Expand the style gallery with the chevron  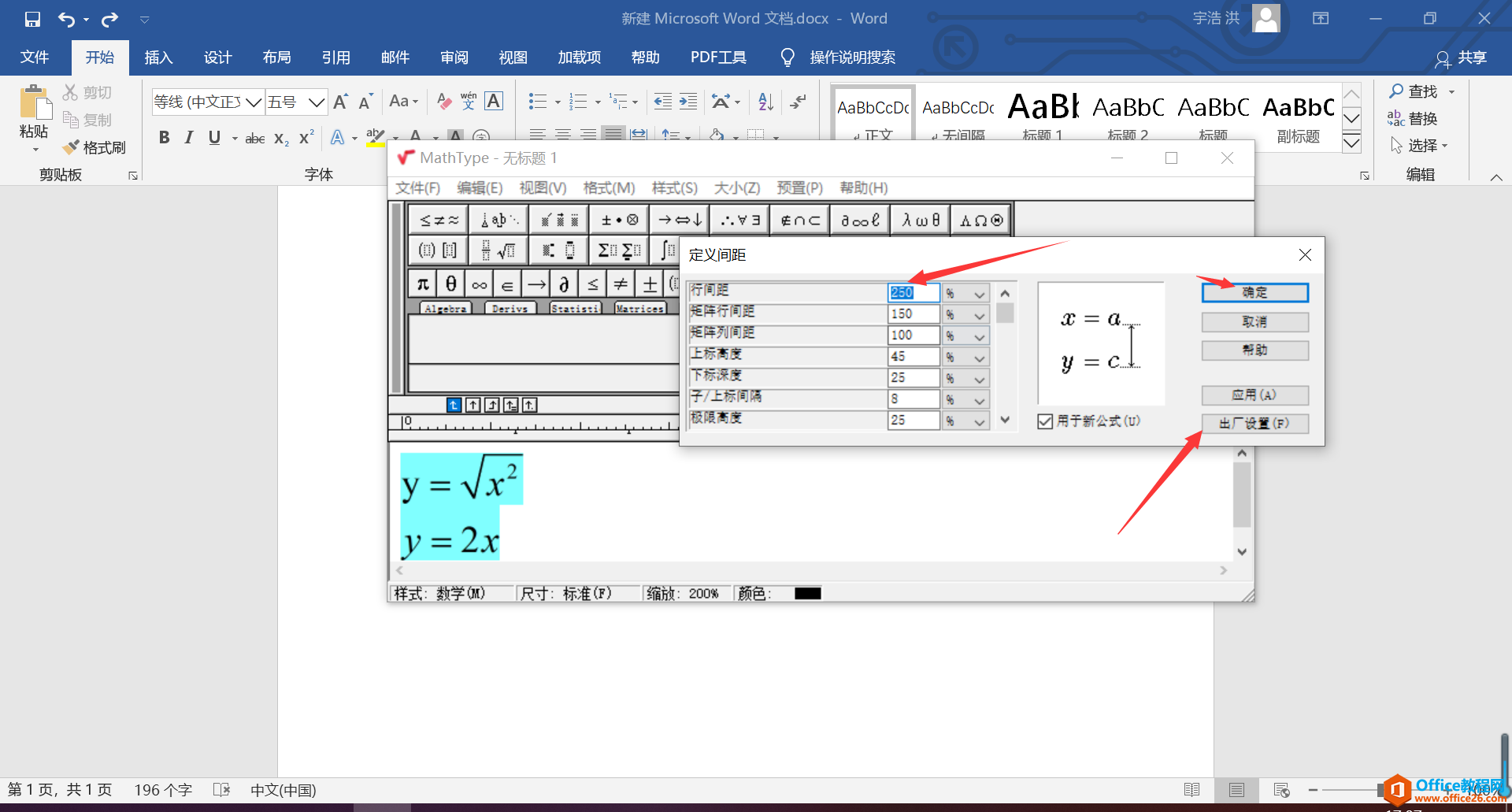[x=1351, y=143]
